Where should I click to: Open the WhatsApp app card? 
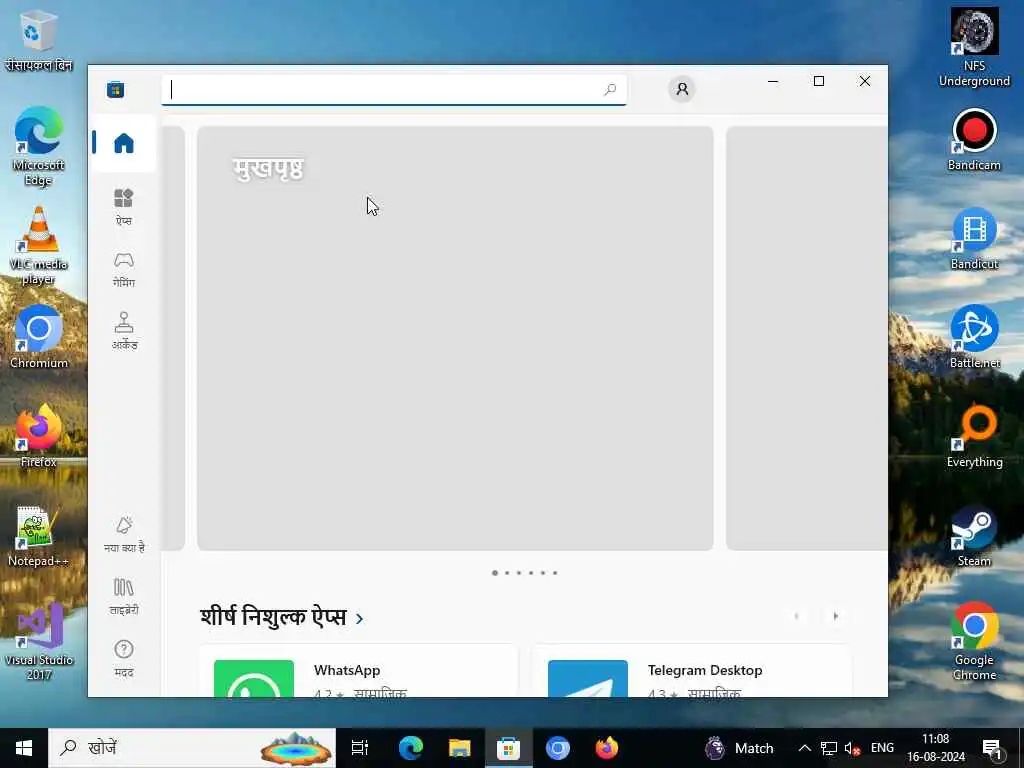pyautogui.click(x=359, y=671)
